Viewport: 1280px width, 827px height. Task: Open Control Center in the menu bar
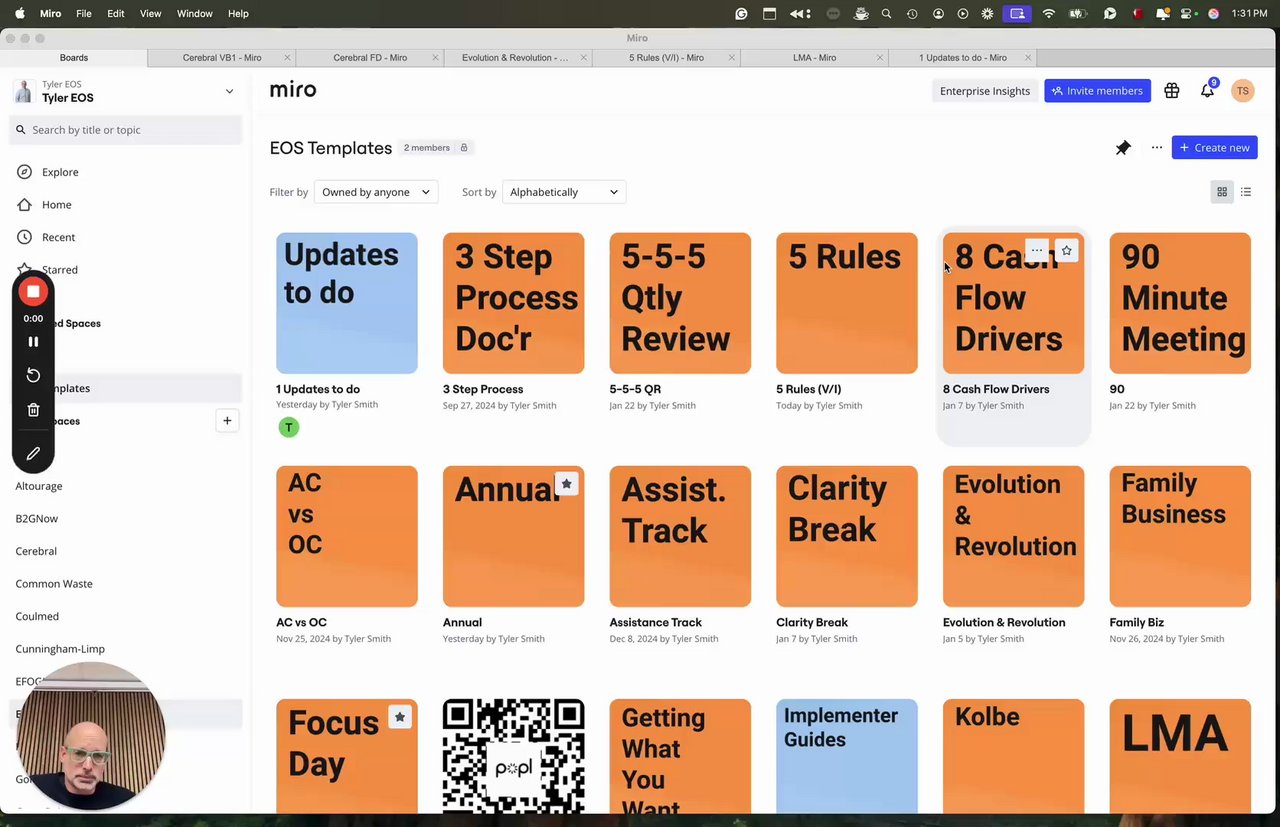coord(1187,14)
